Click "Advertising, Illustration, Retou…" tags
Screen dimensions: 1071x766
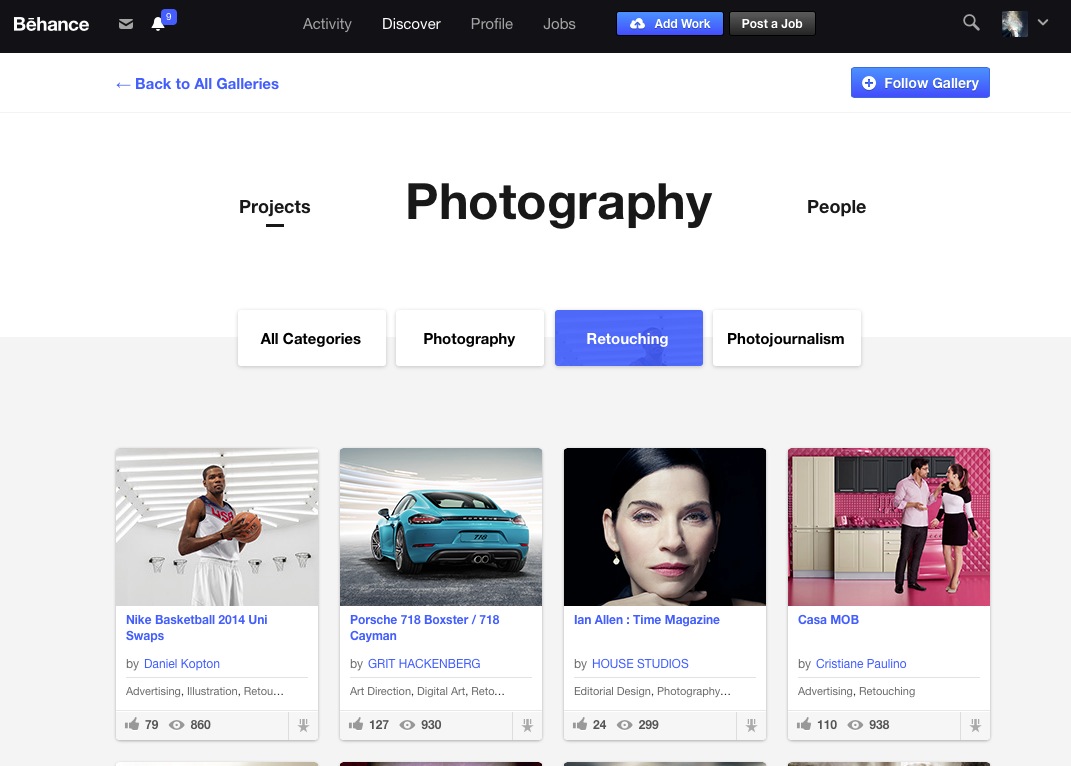coord(205,692)
